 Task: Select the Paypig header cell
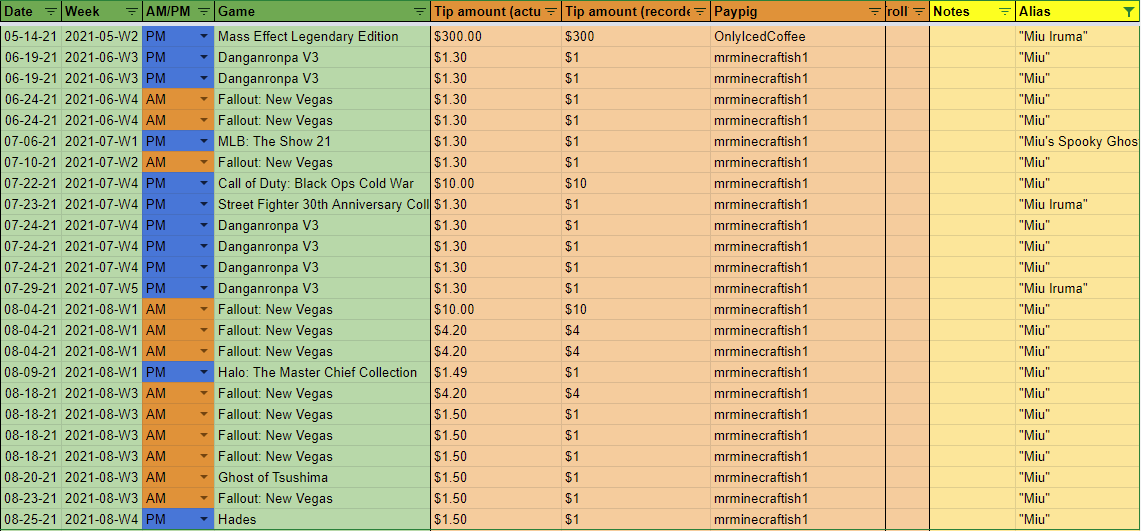click(798, 12)
